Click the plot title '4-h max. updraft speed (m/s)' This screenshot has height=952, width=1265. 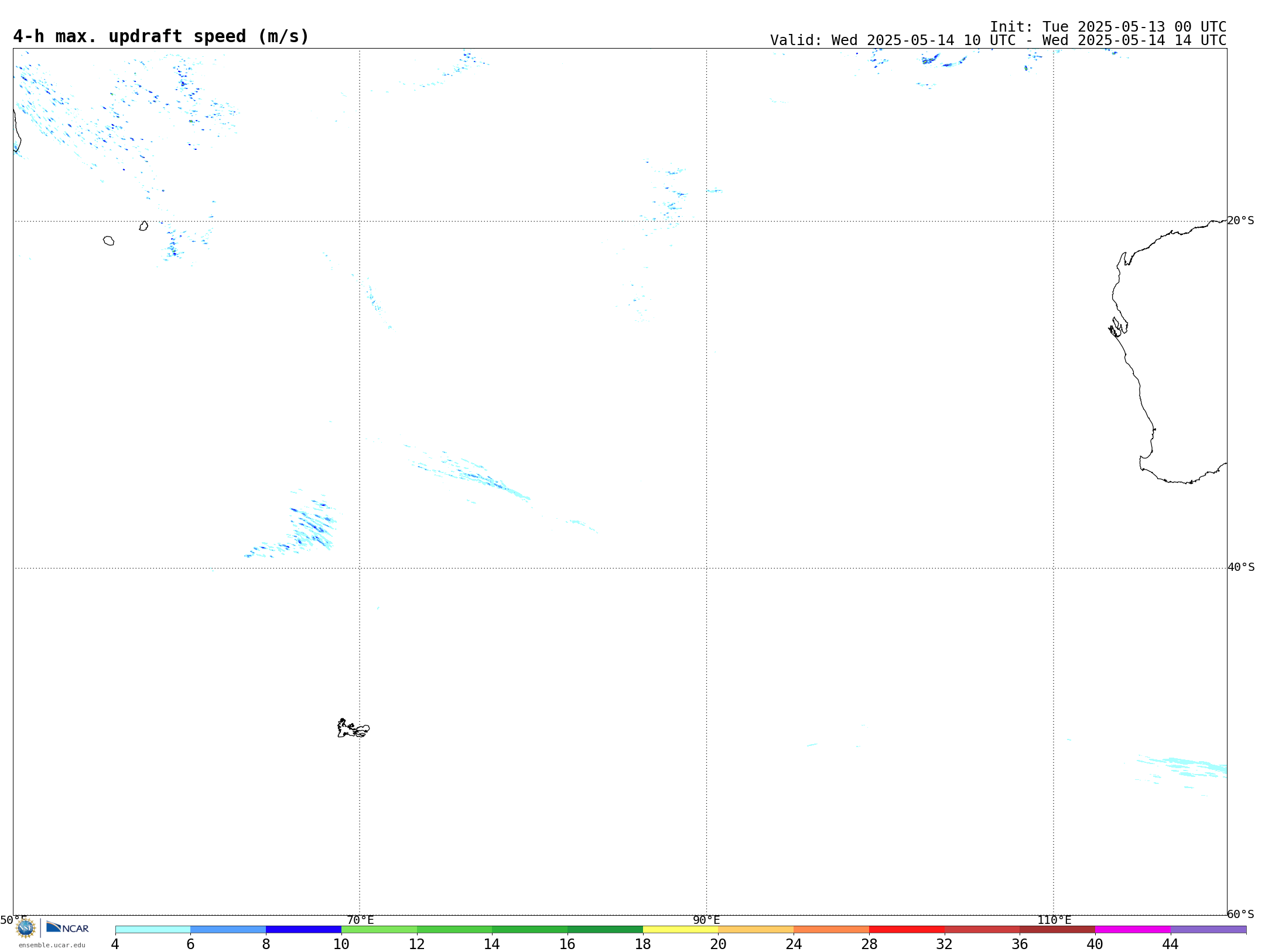point(161,36)
